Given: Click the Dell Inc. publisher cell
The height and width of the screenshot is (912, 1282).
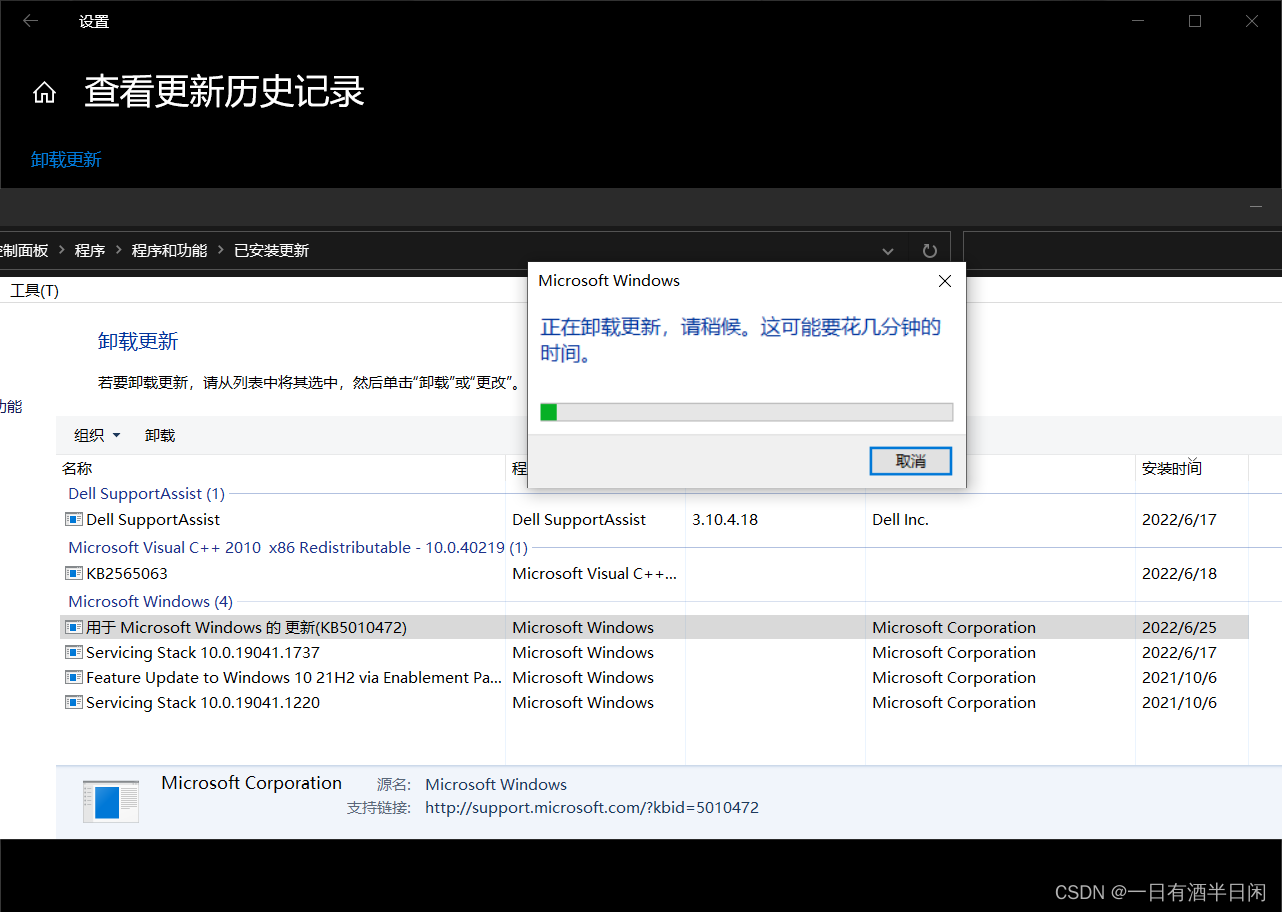Looking at the screenshot, I should 900,519.
